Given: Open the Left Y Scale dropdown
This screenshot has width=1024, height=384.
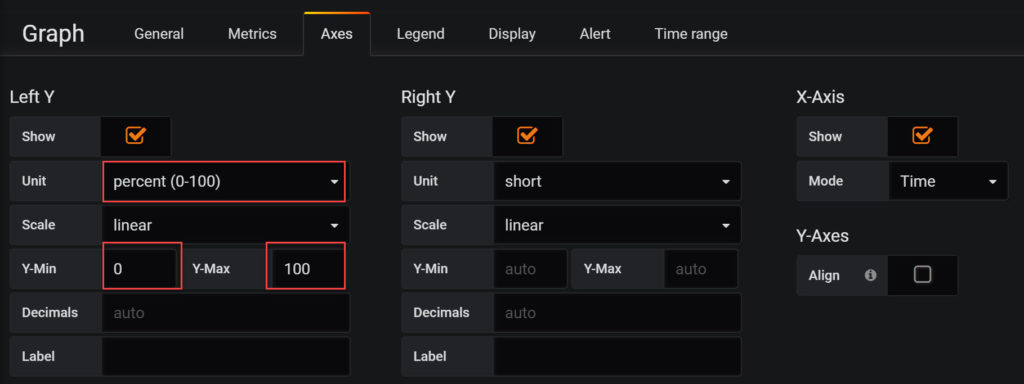Looking at the screenshot, I should click(x=225, y=225).
